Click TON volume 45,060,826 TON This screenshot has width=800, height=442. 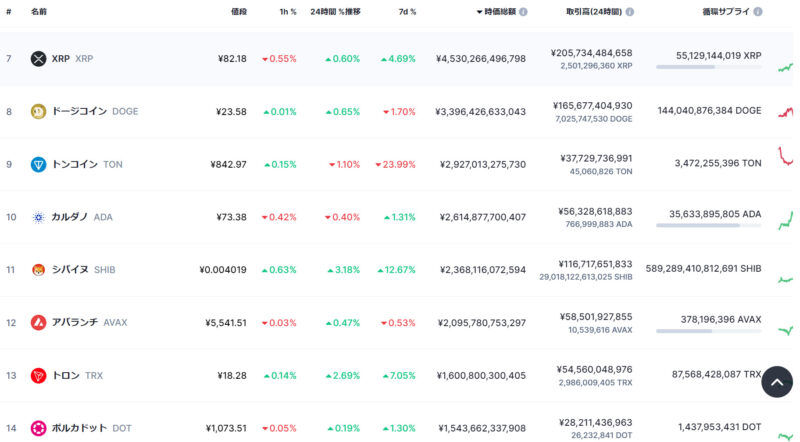coord(601,171)
